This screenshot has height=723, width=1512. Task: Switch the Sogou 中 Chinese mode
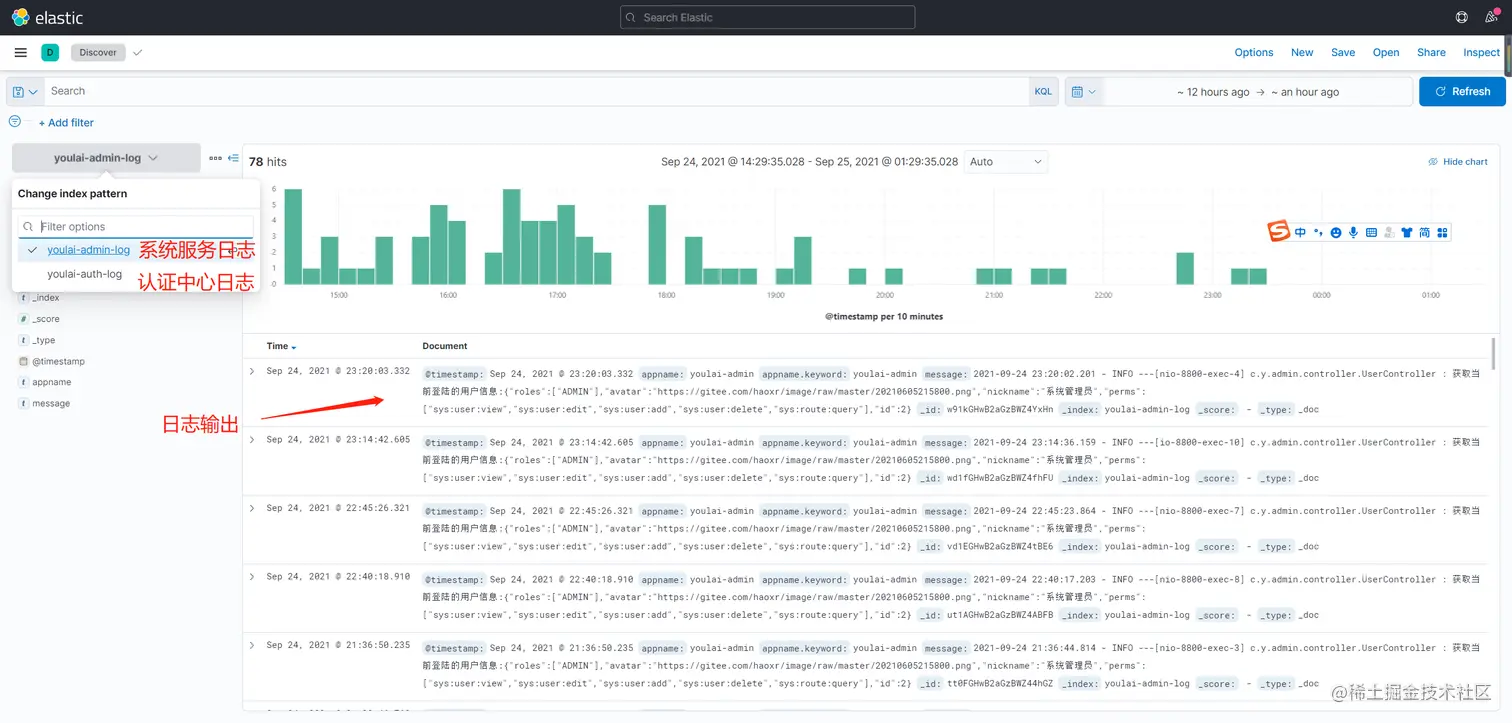click(1300, 232)
